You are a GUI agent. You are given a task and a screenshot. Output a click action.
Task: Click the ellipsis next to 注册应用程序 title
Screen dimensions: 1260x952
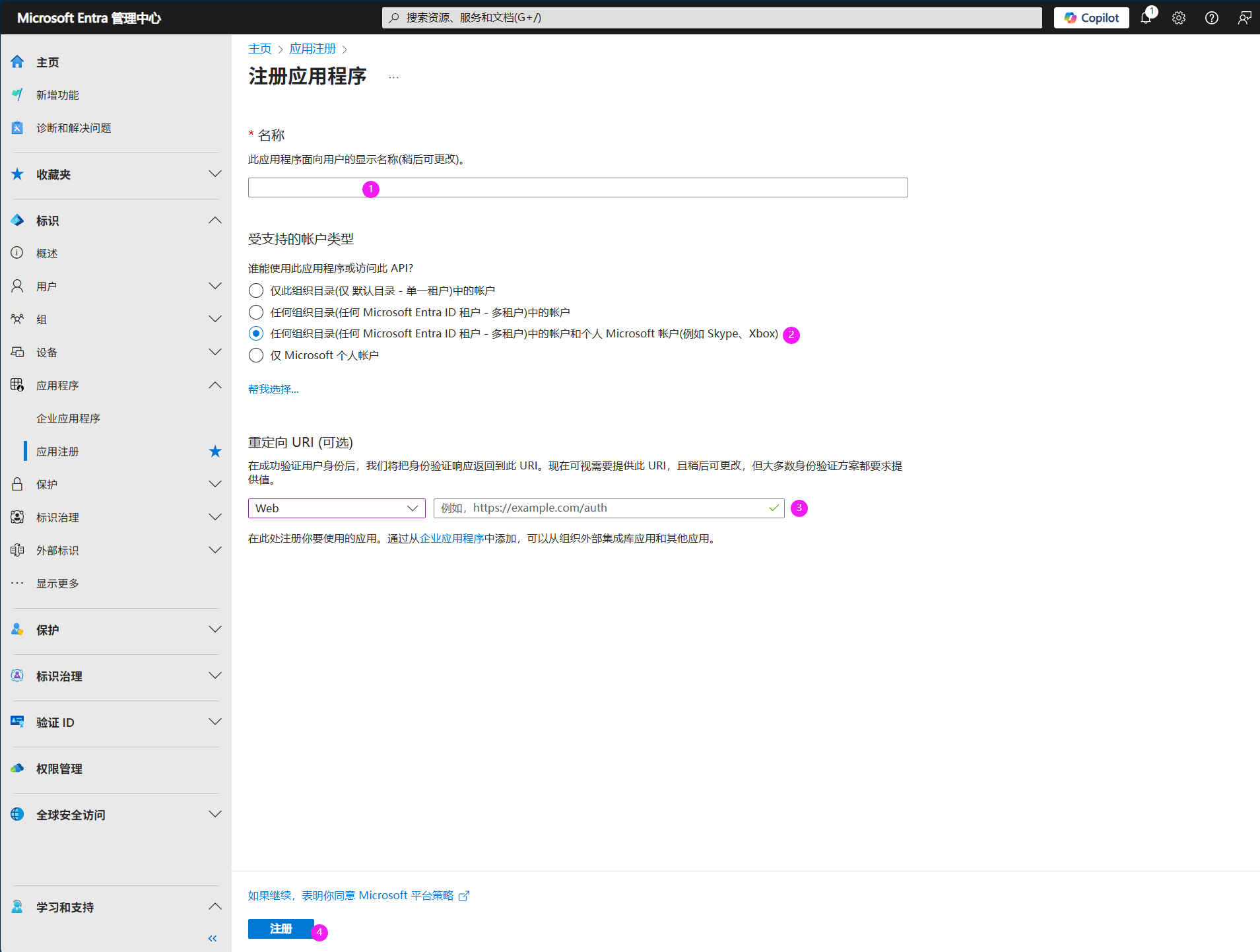[393, 77]
